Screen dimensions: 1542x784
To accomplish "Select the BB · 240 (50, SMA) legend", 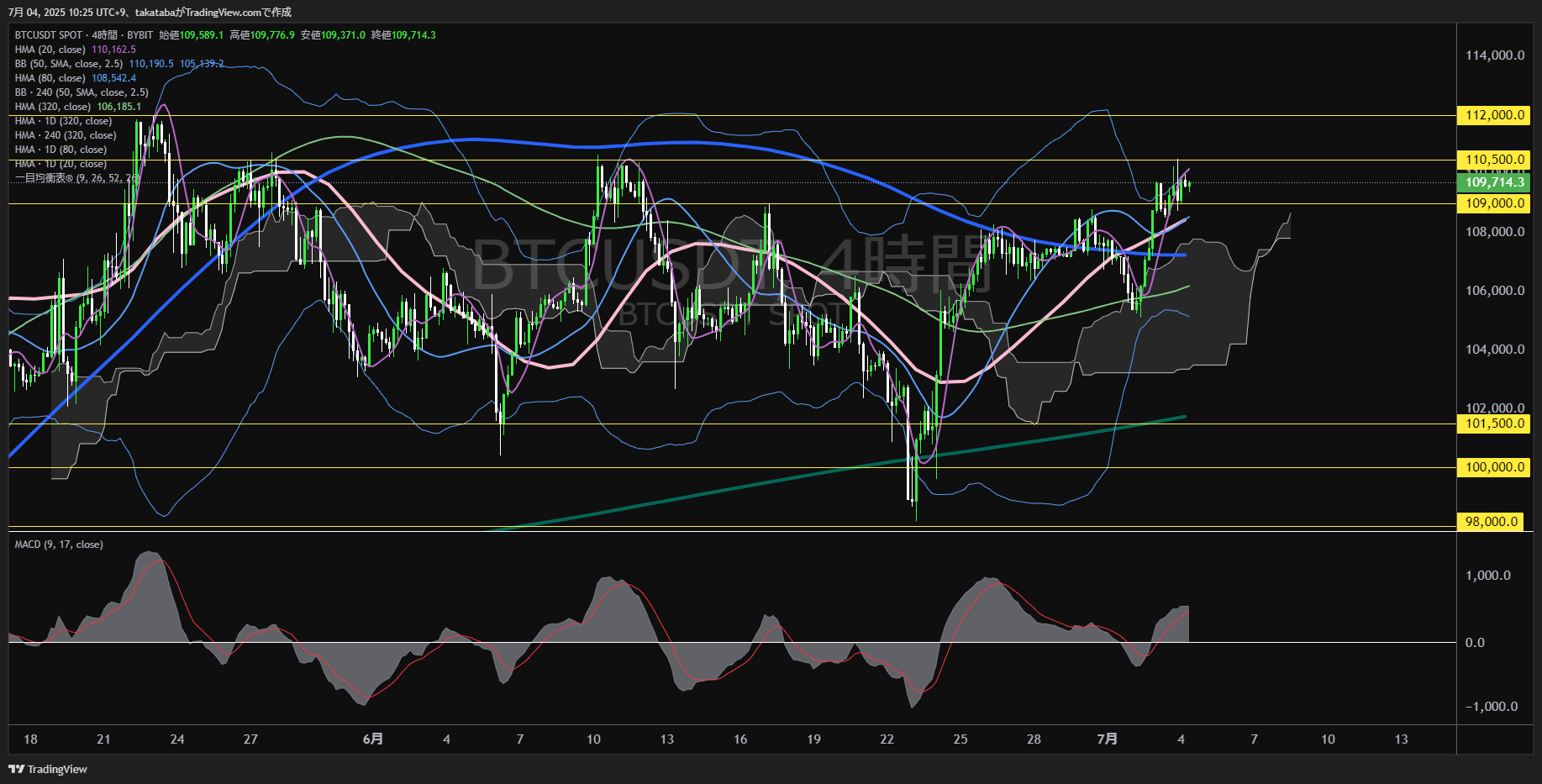I will pos(82,92).
